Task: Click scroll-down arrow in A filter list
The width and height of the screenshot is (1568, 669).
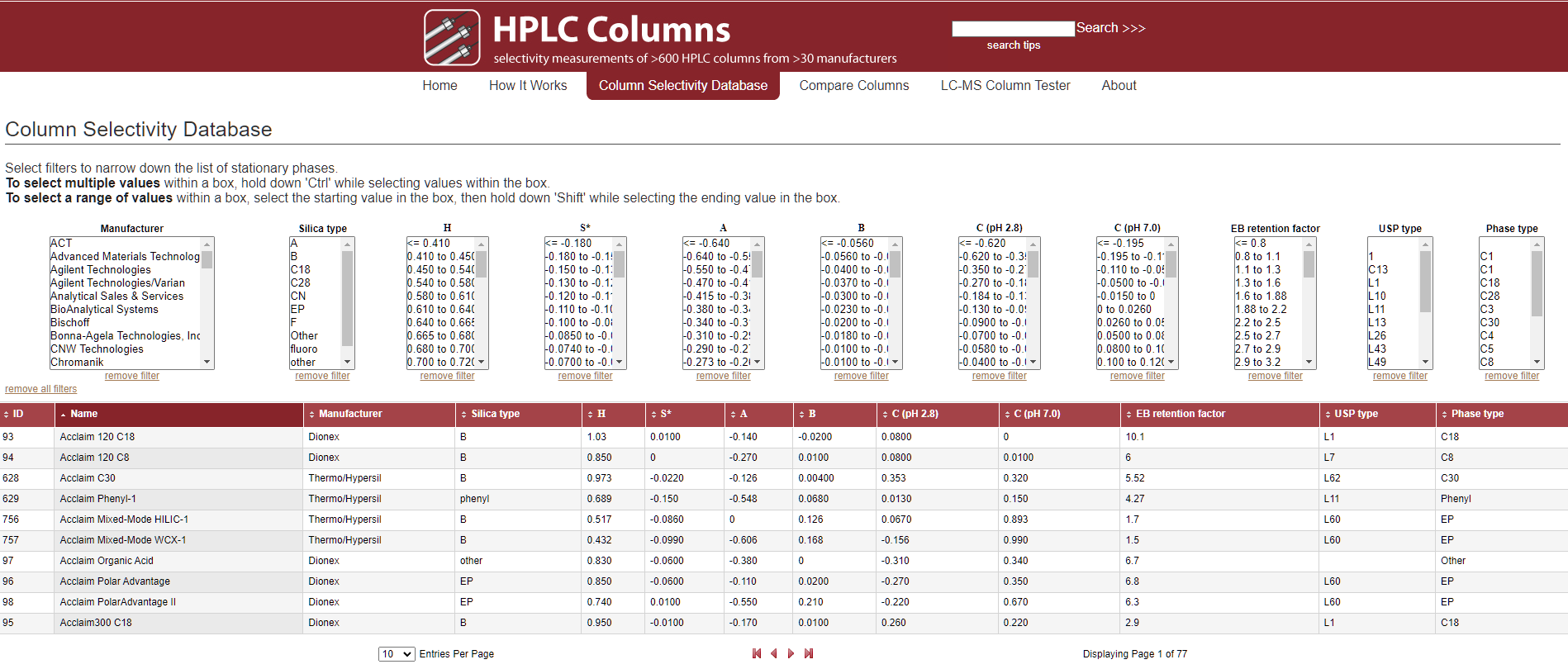Action: (758, 362)
